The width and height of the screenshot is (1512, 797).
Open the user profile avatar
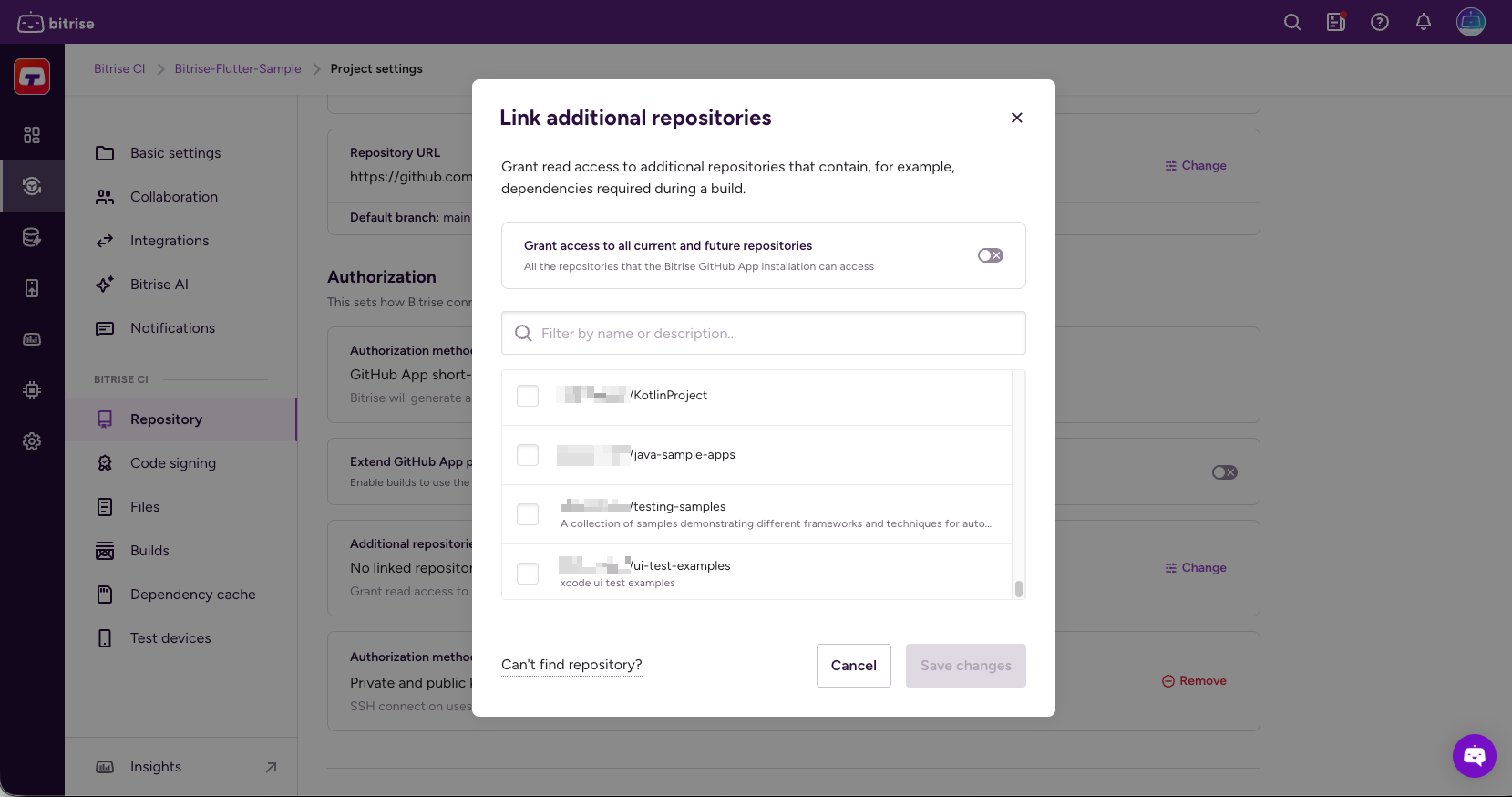[1471, 22]
